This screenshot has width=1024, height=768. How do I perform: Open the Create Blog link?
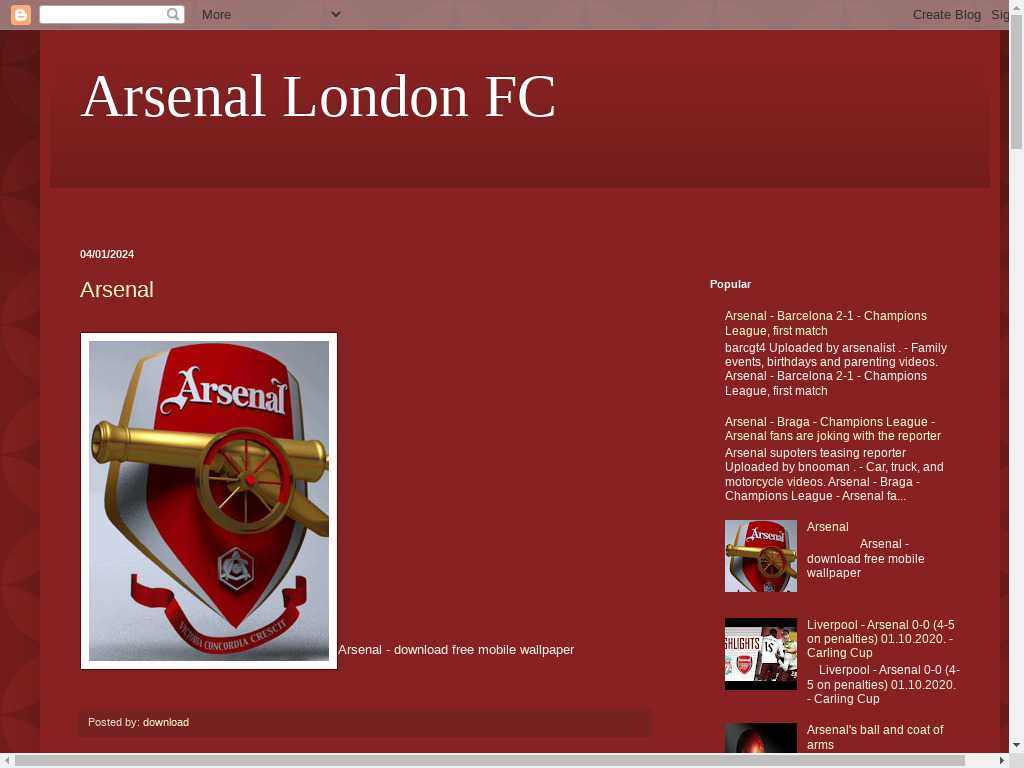click(946, 14)
